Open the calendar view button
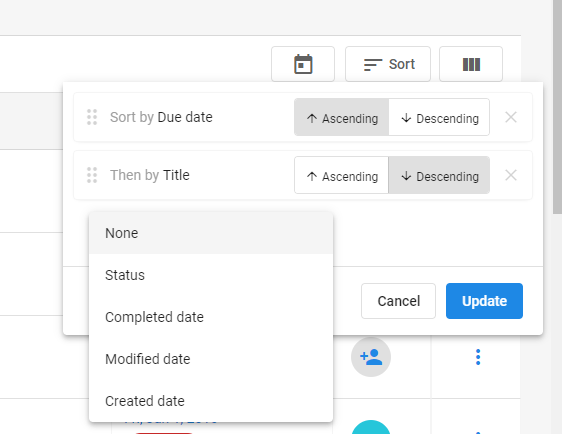Viewport: 562px width, 434px height. click(x=303, y=64)
